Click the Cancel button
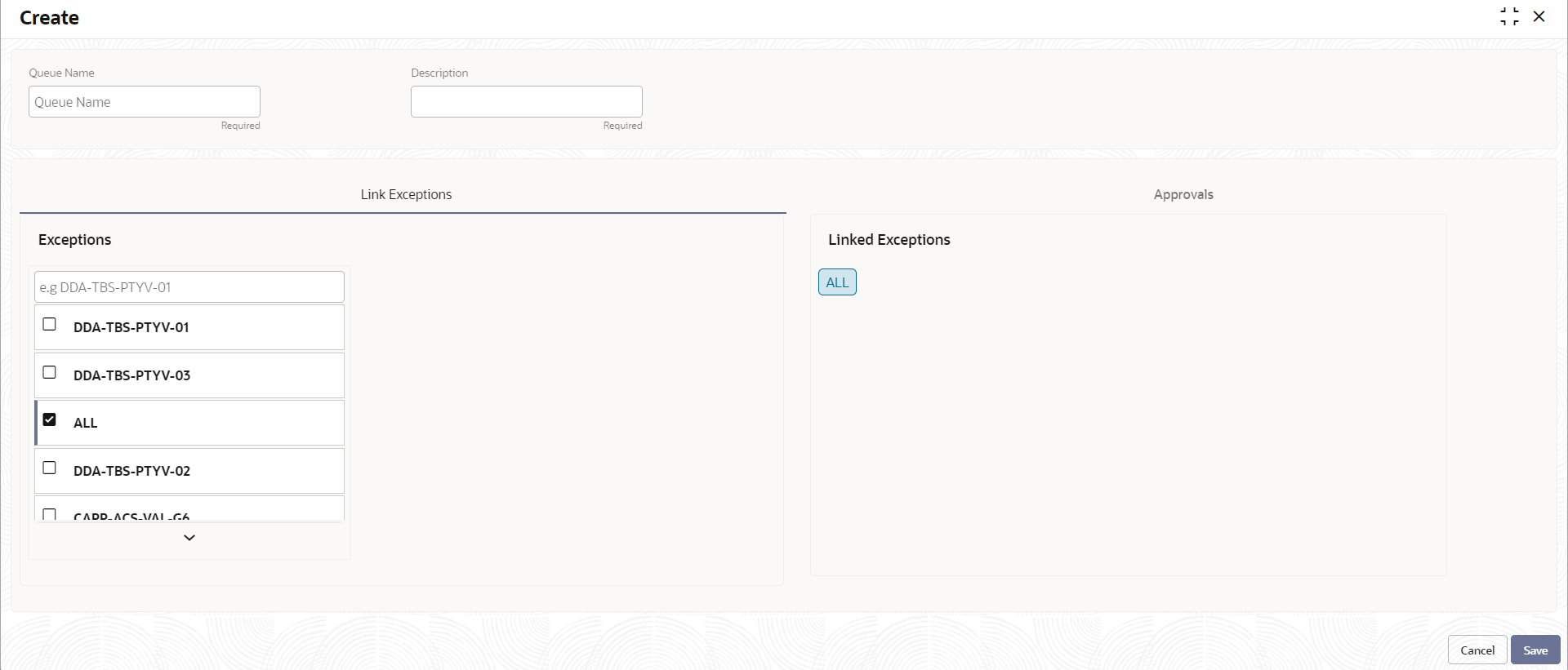Screen dimensions: 1568x670 pyautogui.click(x=1477, y=650)
